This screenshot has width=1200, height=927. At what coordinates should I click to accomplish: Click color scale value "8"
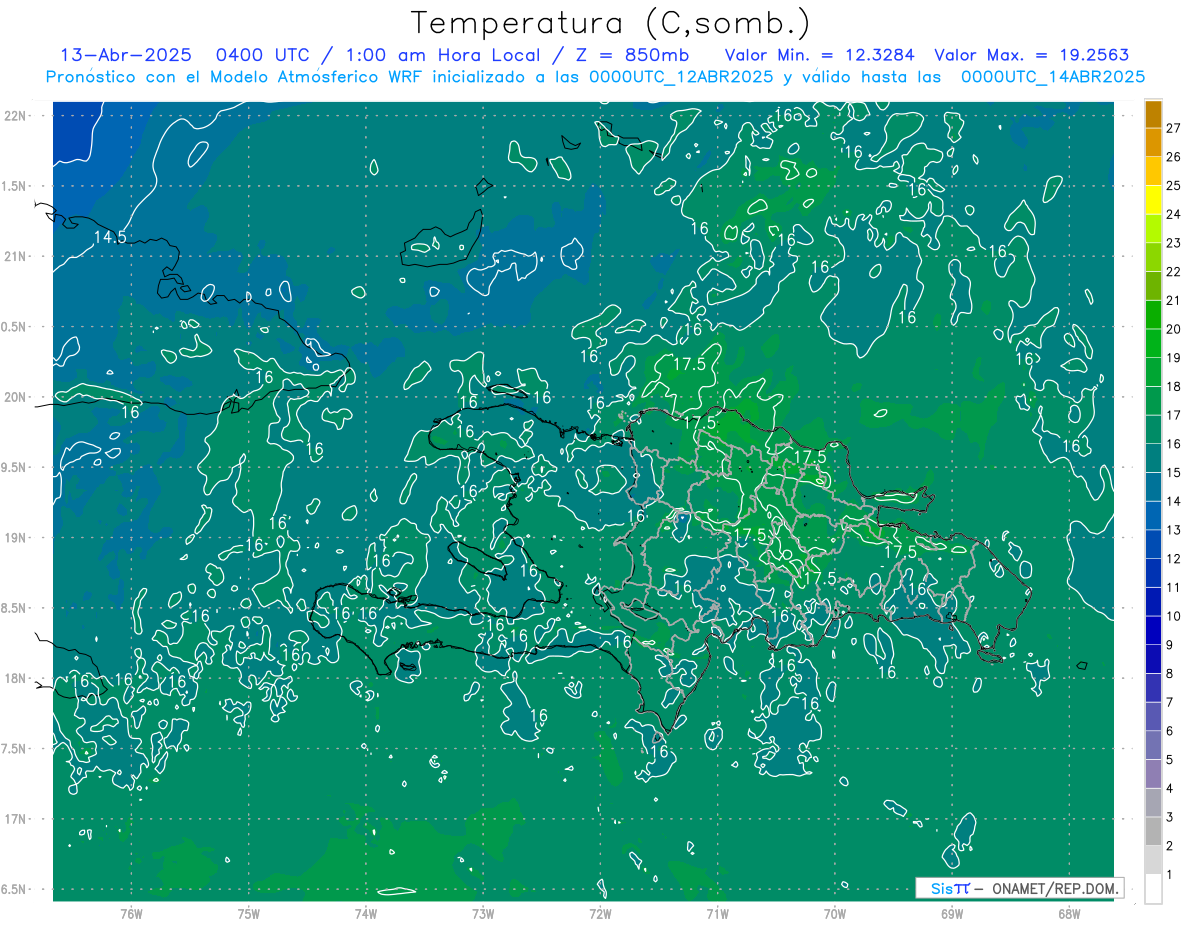tap(1170, 673)
